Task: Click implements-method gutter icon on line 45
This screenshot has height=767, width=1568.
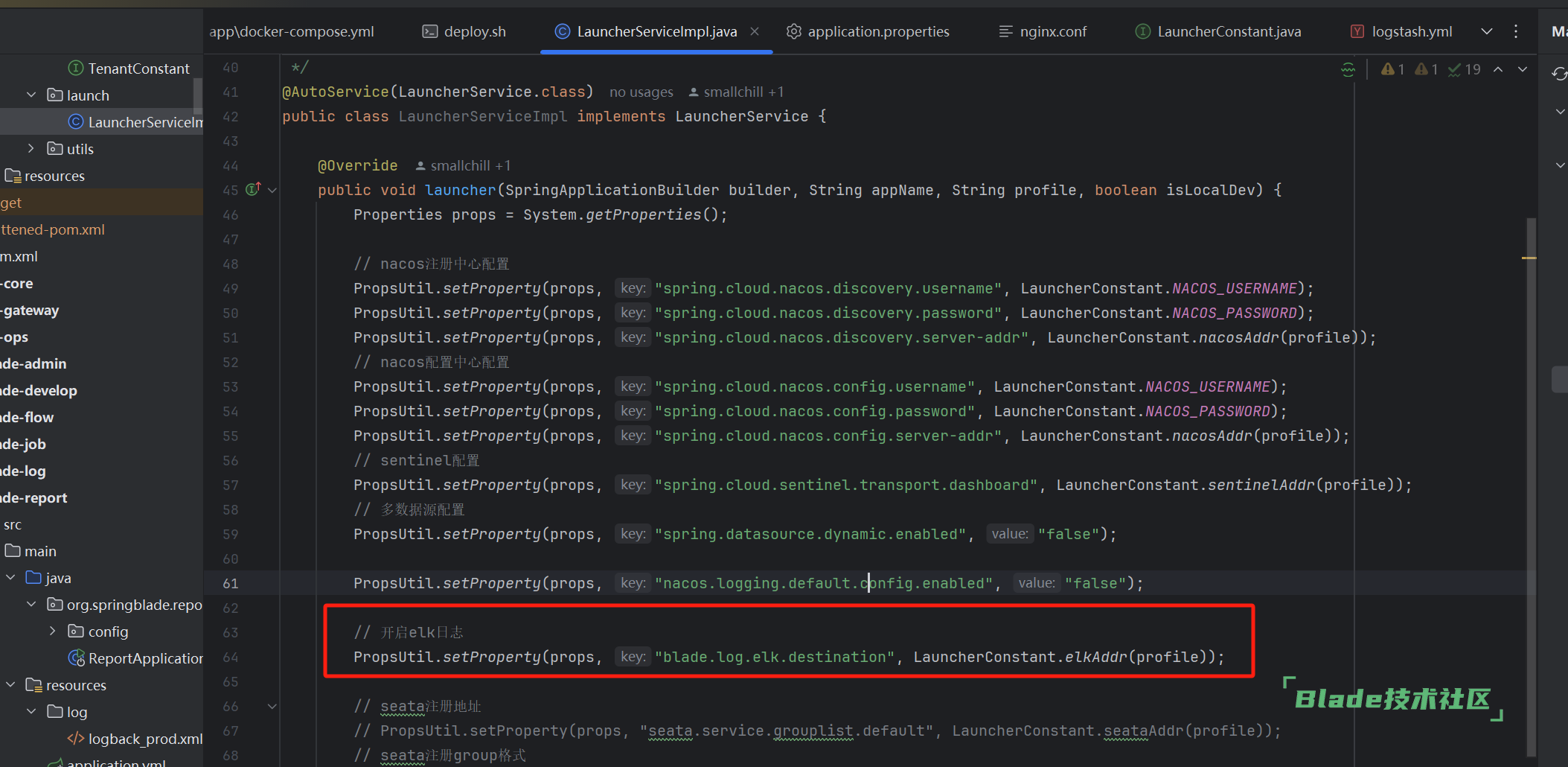Action: click(253, 189)
